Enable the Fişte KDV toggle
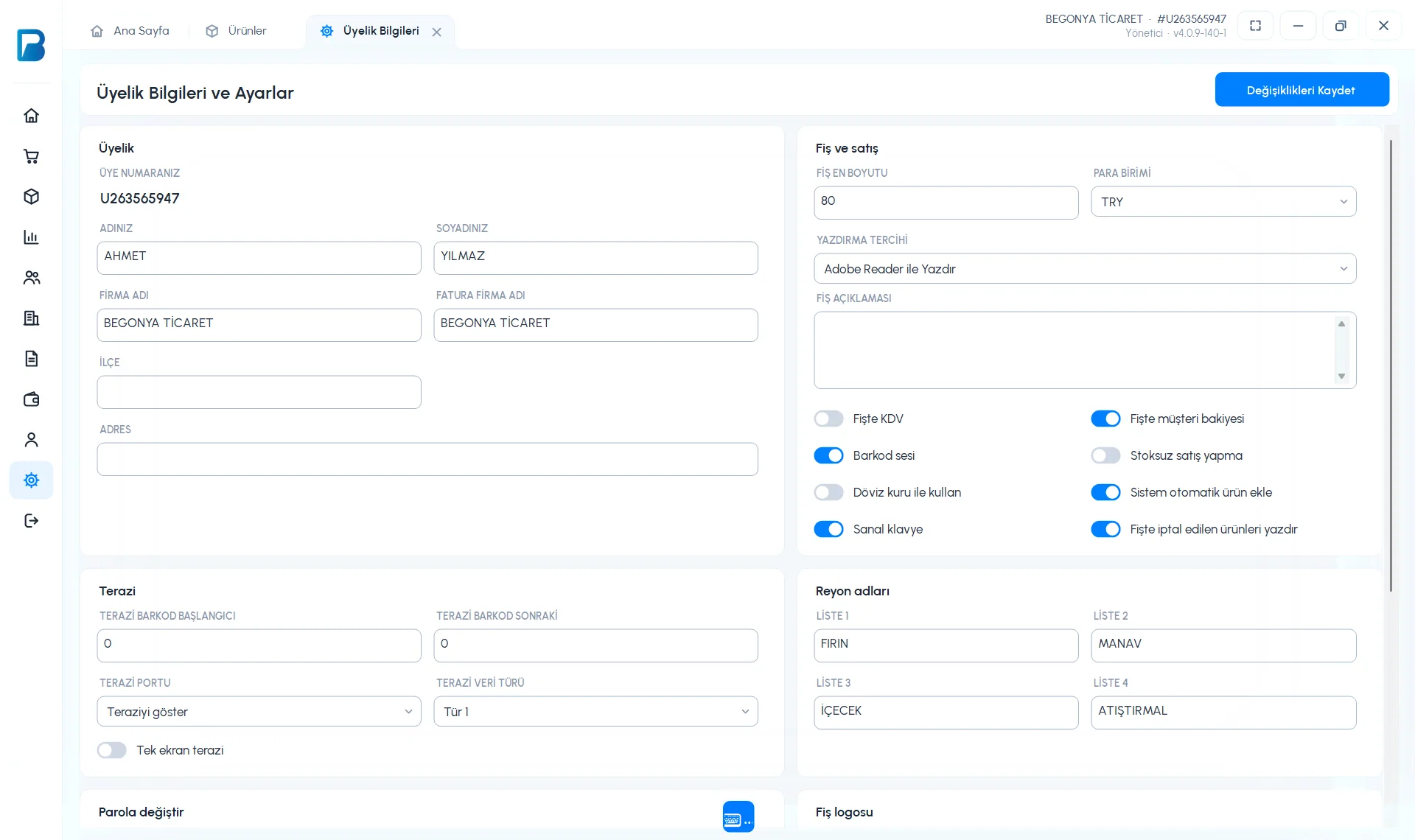 click(x=828, y=419)
